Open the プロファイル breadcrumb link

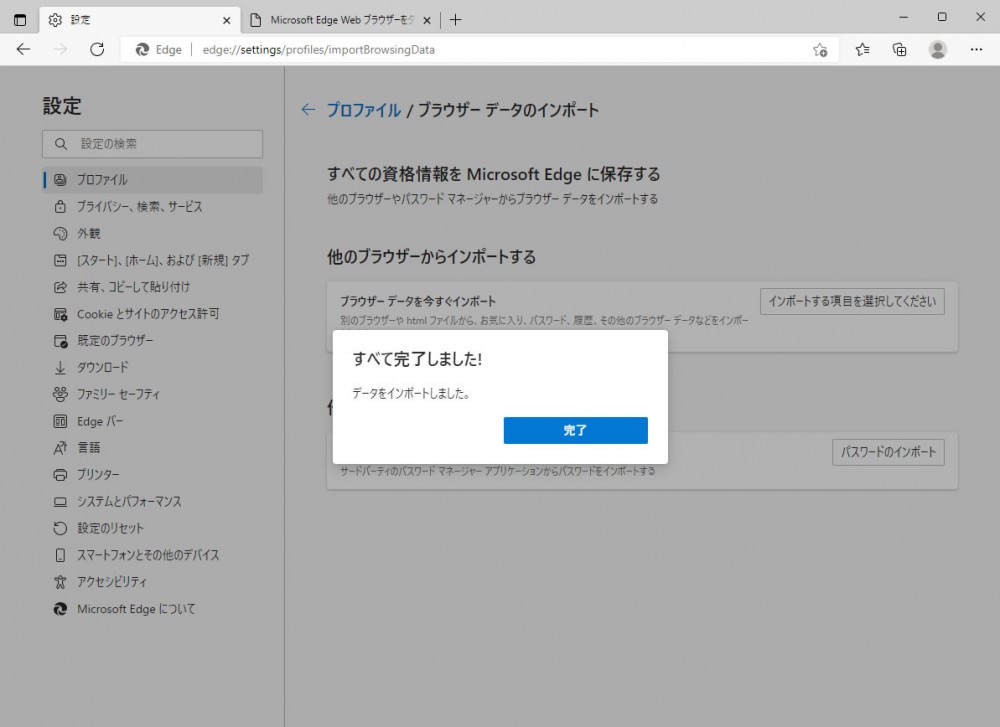point(364,110)
